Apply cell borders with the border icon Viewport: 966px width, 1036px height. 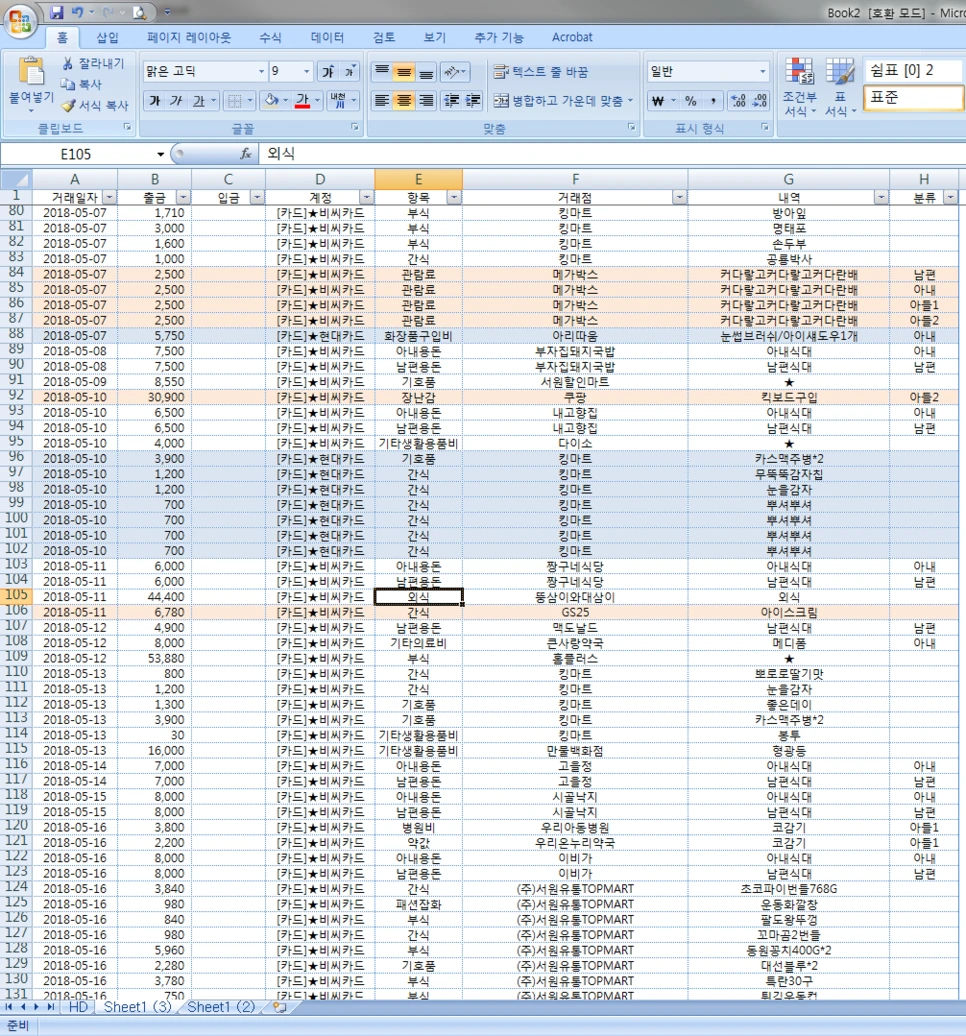[235, 100]
